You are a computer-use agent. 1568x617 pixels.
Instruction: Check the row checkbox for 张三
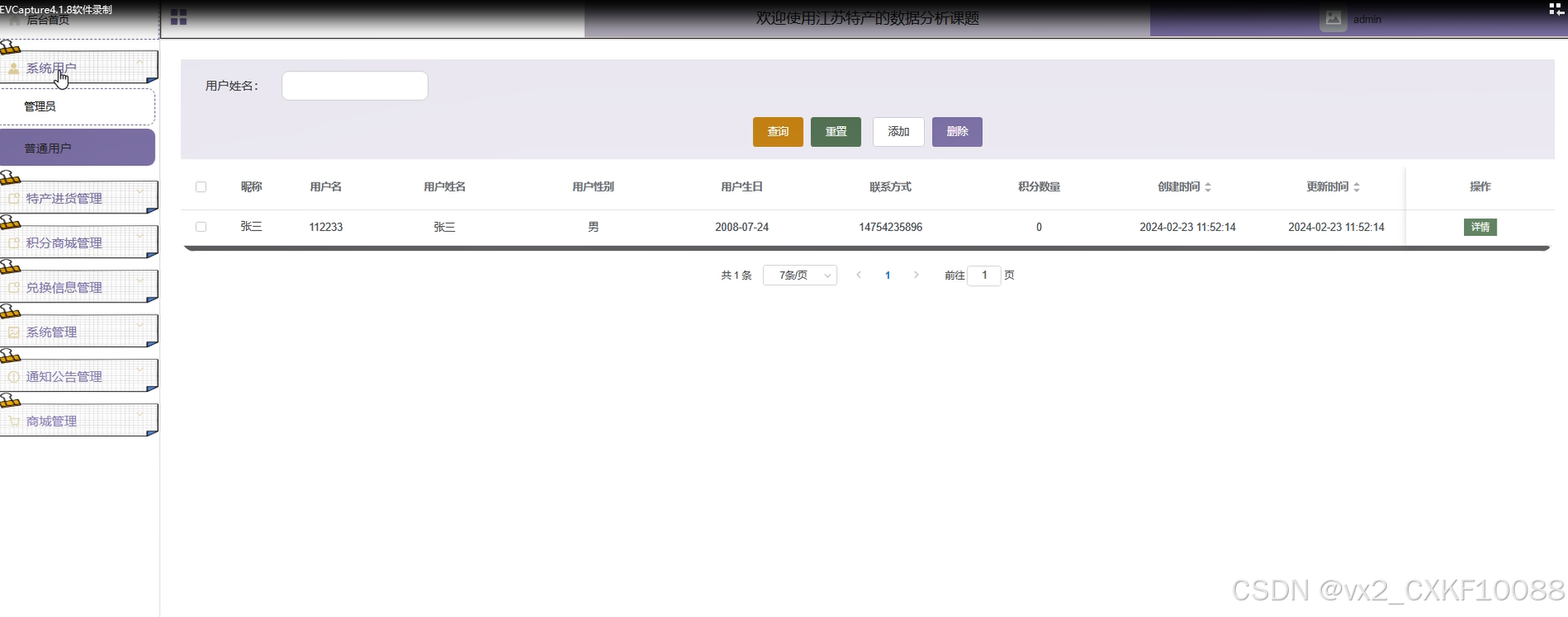pyautogui.click(x=201, y=227)
